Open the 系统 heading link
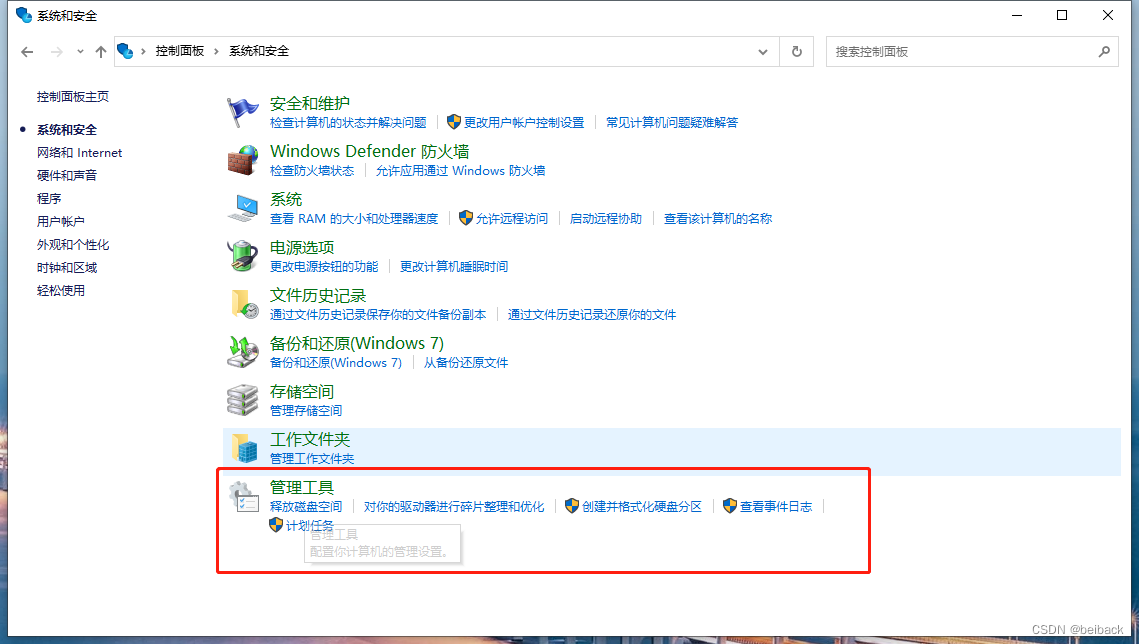Viewport: 1139px width, 644px height. coord(285,199)
